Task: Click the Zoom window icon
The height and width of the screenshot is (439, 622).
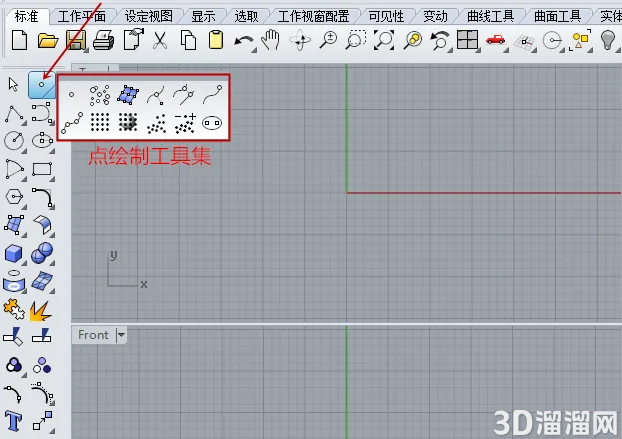Action: (x=356, y=40)
